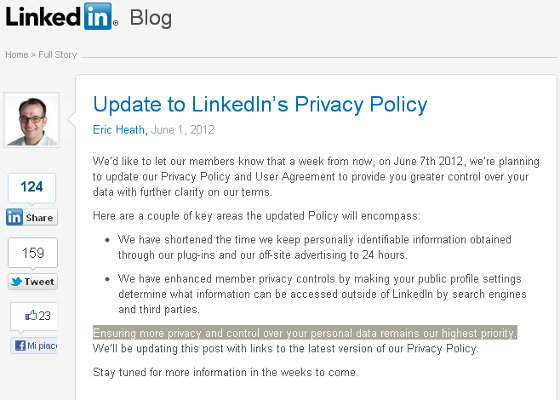Screen dimensions: 560x400
Task: Open author Eric Heath's page
Action: click(x=120, y=130)
